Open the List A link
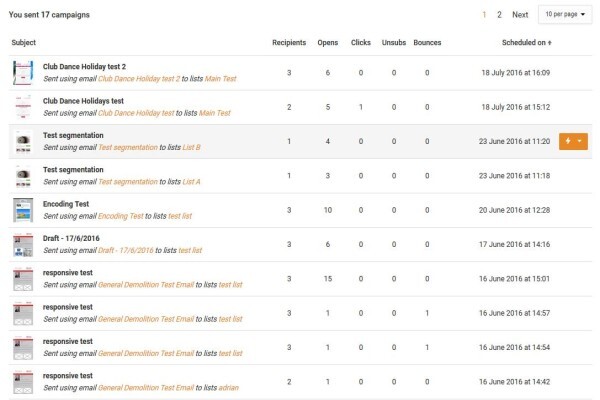The width and height of the screenshot is (600, 400). coord(191,182)
